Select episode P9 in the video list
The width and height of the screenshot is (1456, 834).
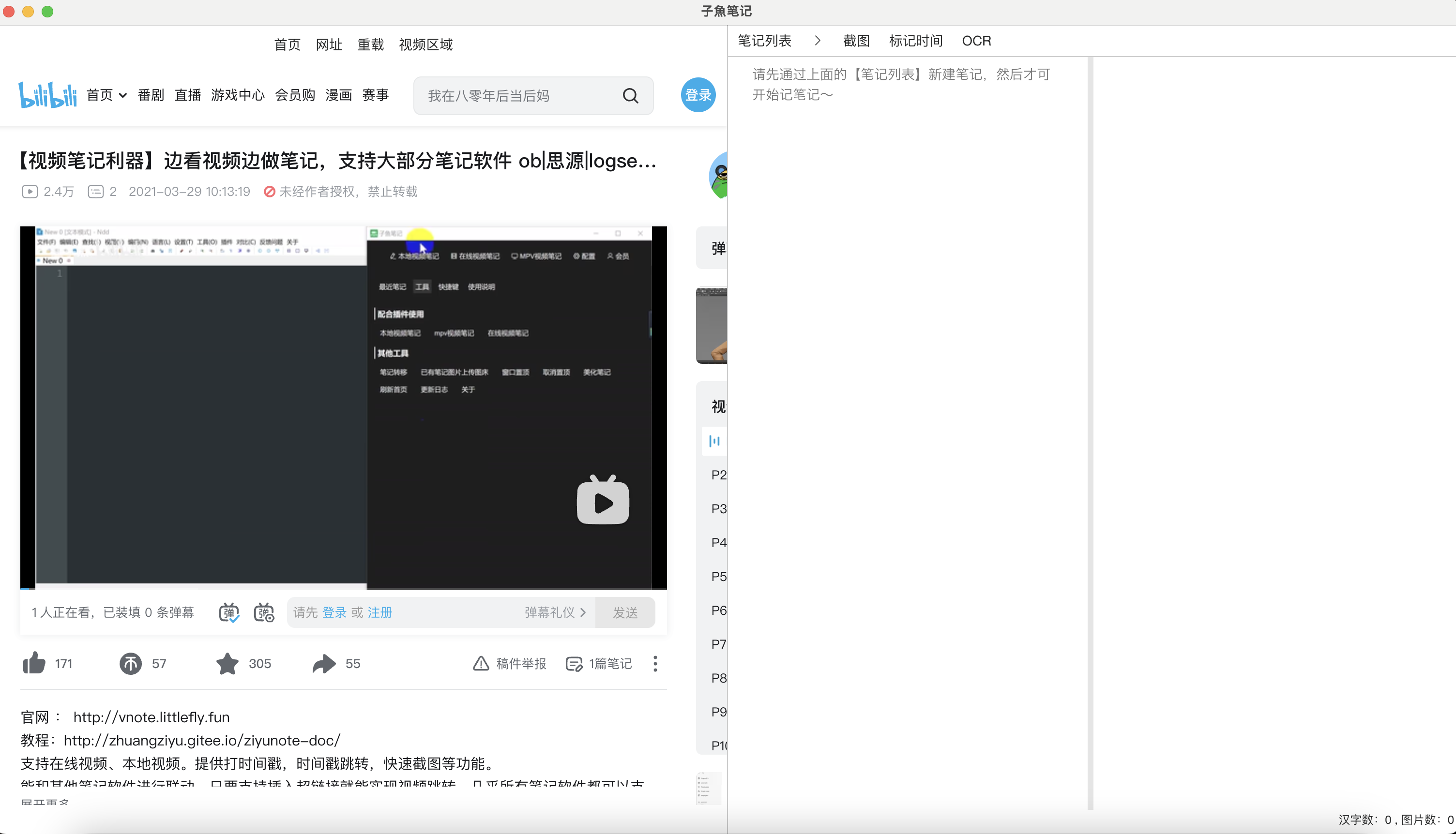718,712
